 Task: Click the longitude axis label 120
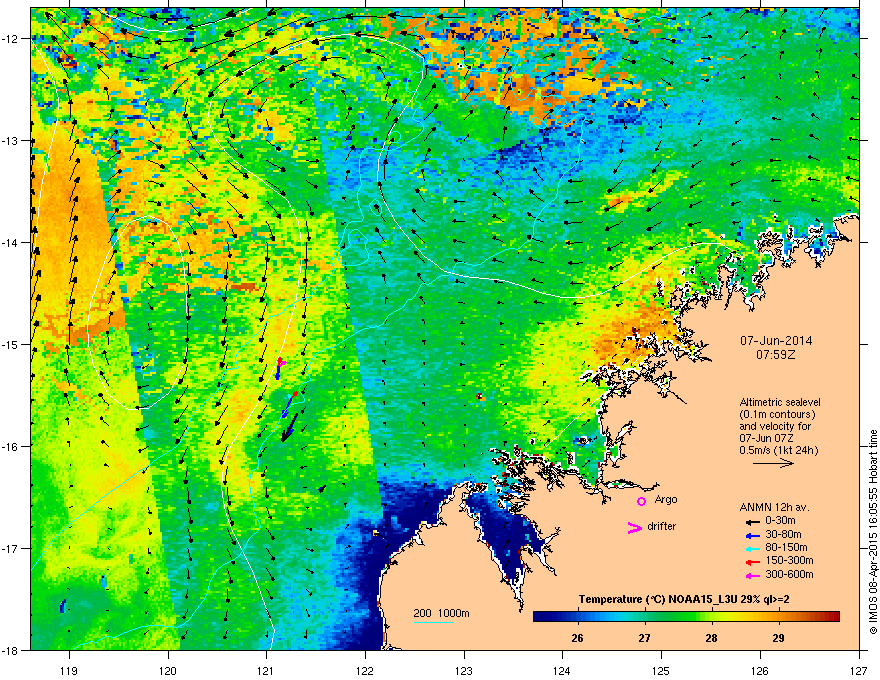point(168,670)
